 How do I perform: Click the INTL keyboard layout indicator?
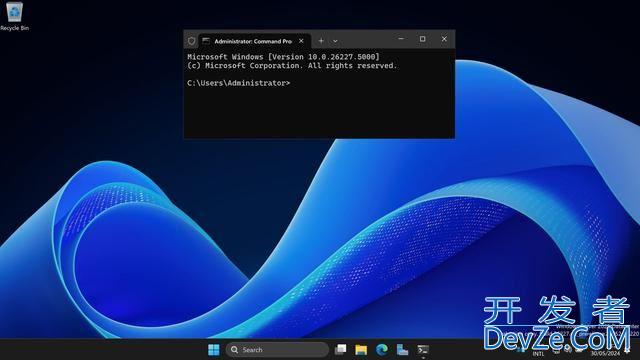538,353
